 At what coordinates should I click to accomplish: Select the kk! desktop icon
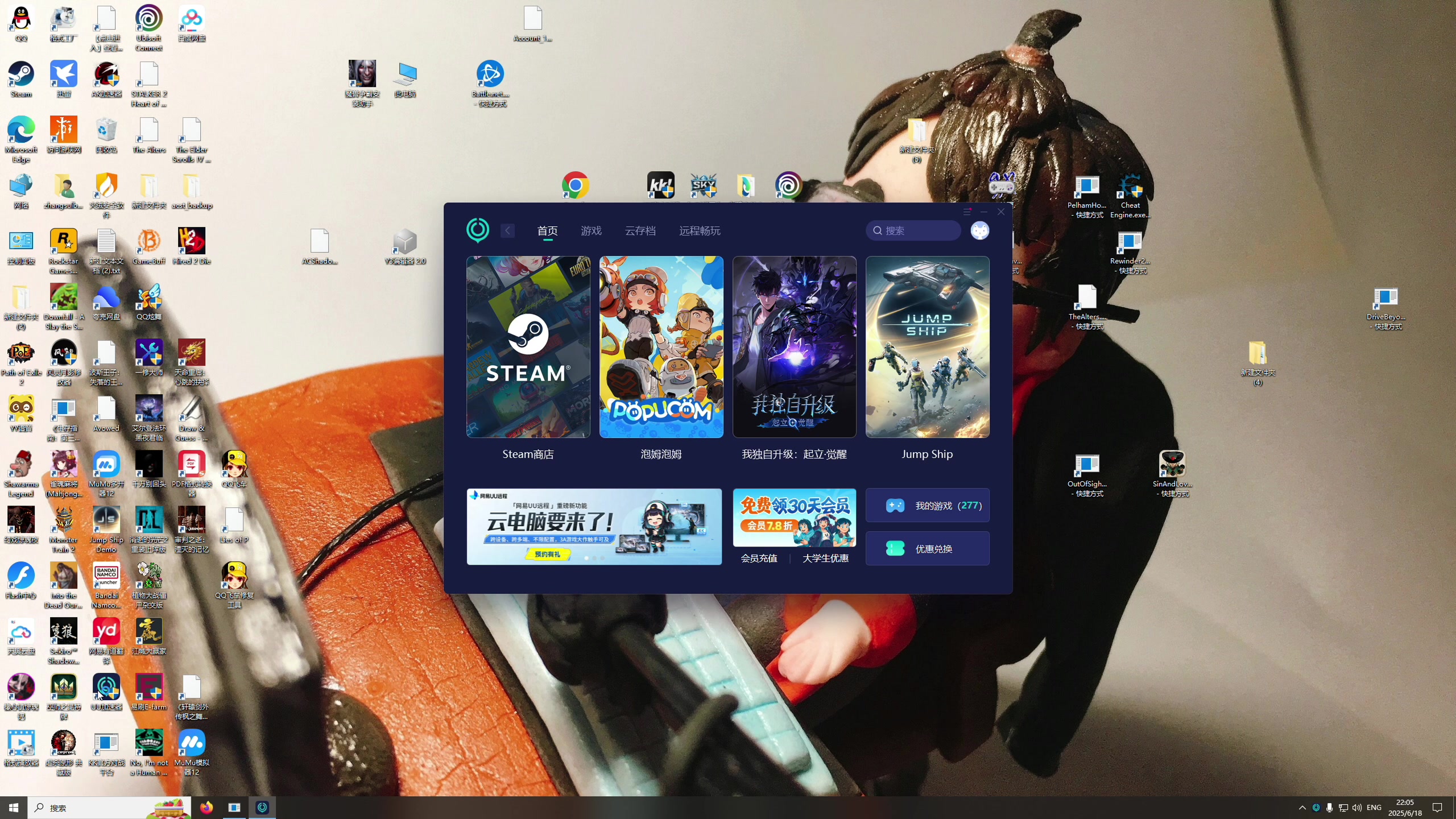tap(661, 185)
